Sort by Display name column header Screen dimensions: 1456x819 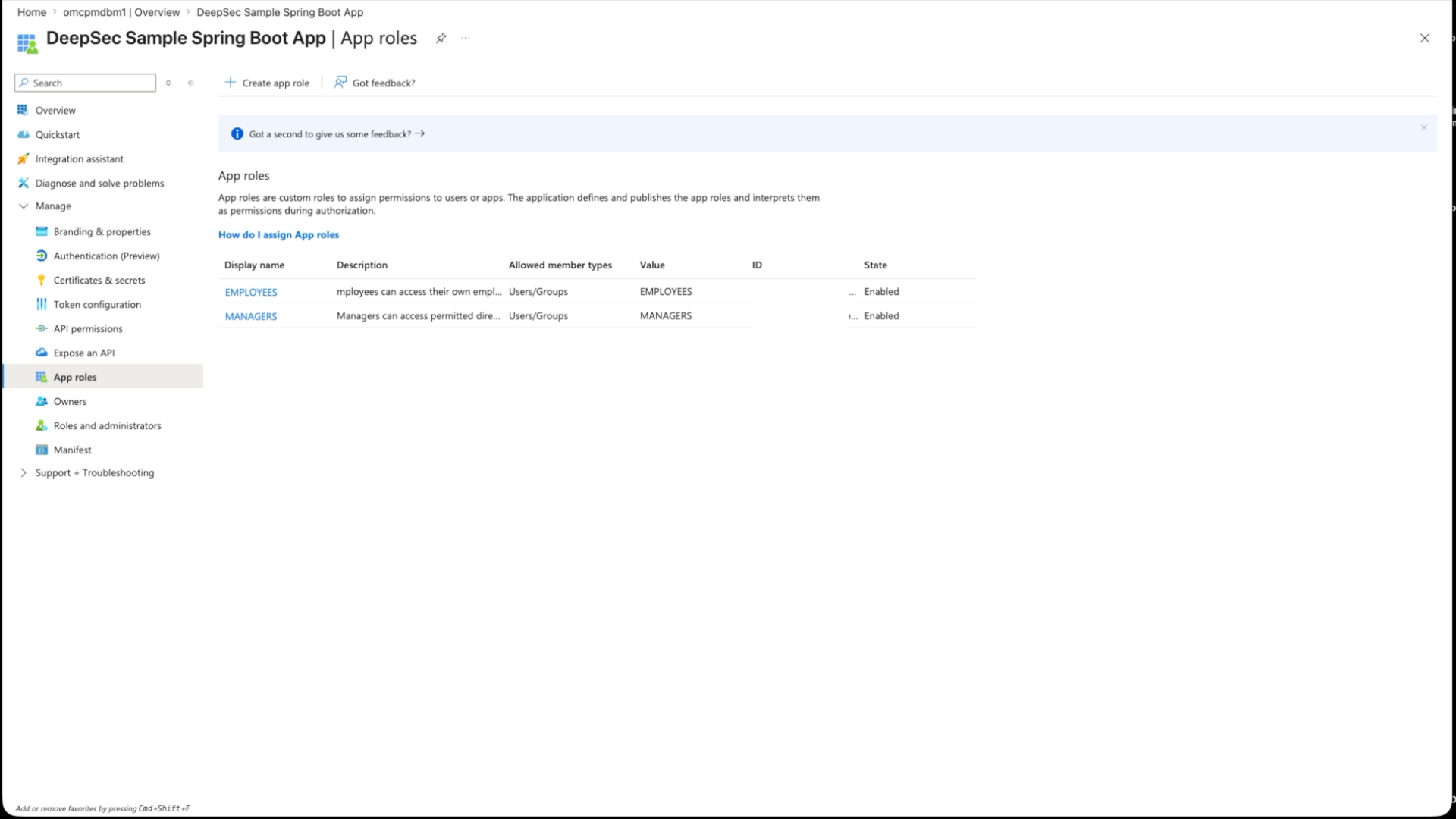254,265
